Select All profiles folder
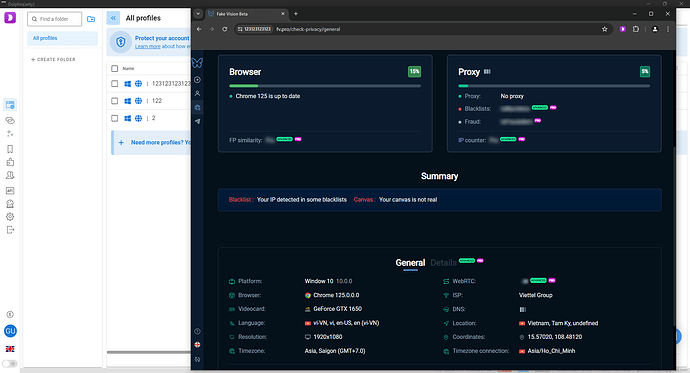The image size is (690, 373). tap(62, 38)
